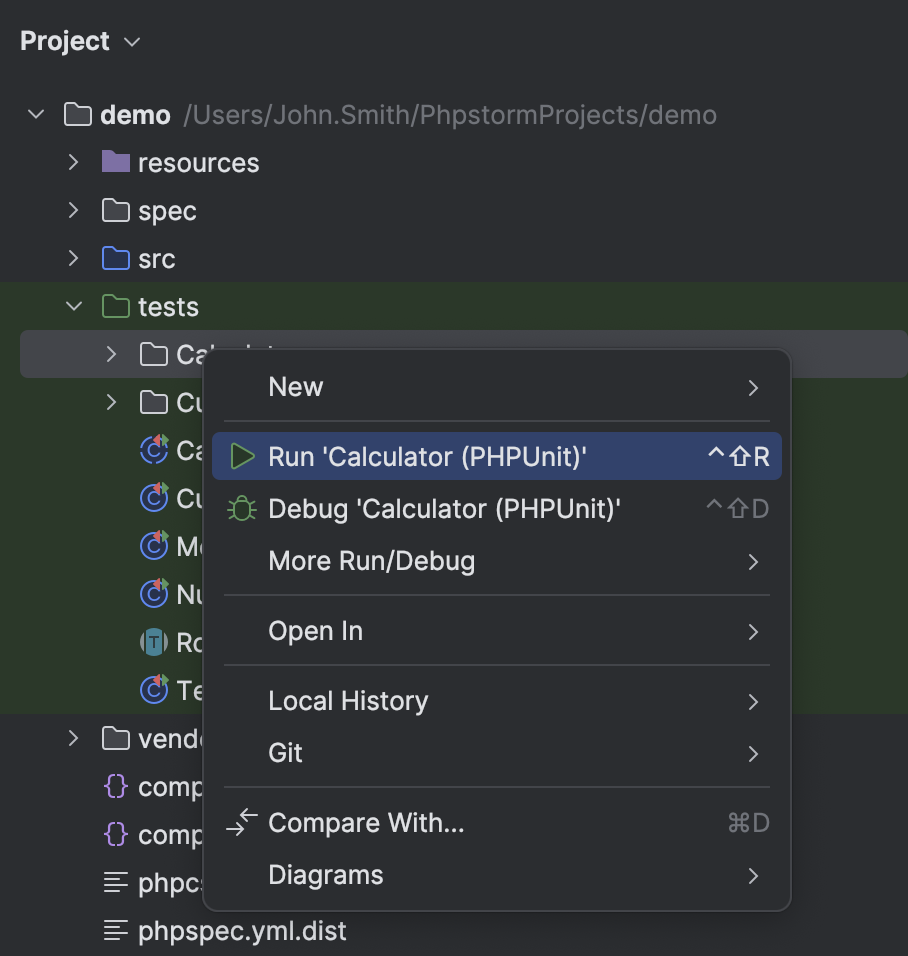908x956 pixels.
Task: Click the phpspec.yml.dist file icon
Action: [x=116, y=931]
